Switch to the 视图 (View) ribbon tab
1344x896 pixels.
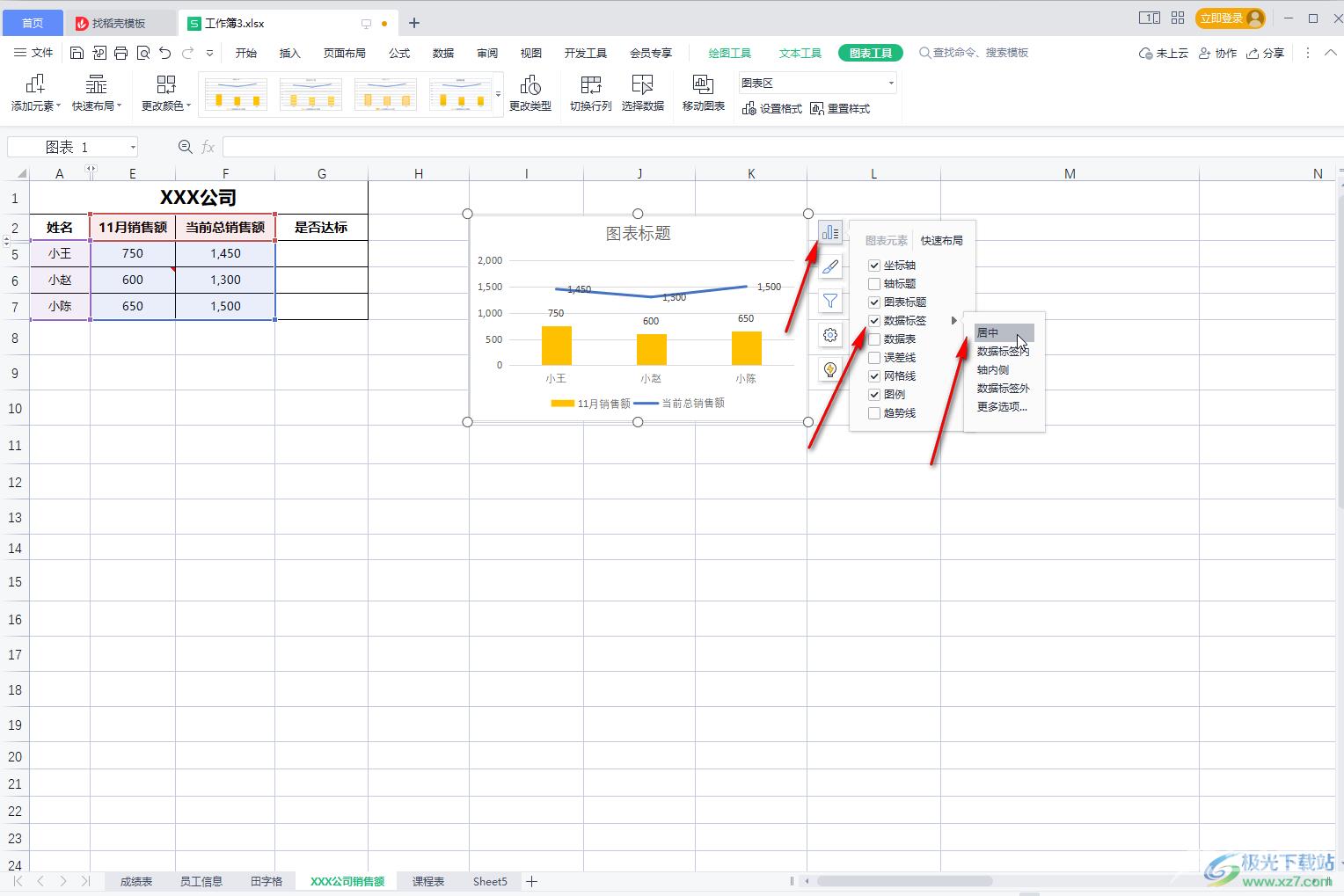[531, 53]
